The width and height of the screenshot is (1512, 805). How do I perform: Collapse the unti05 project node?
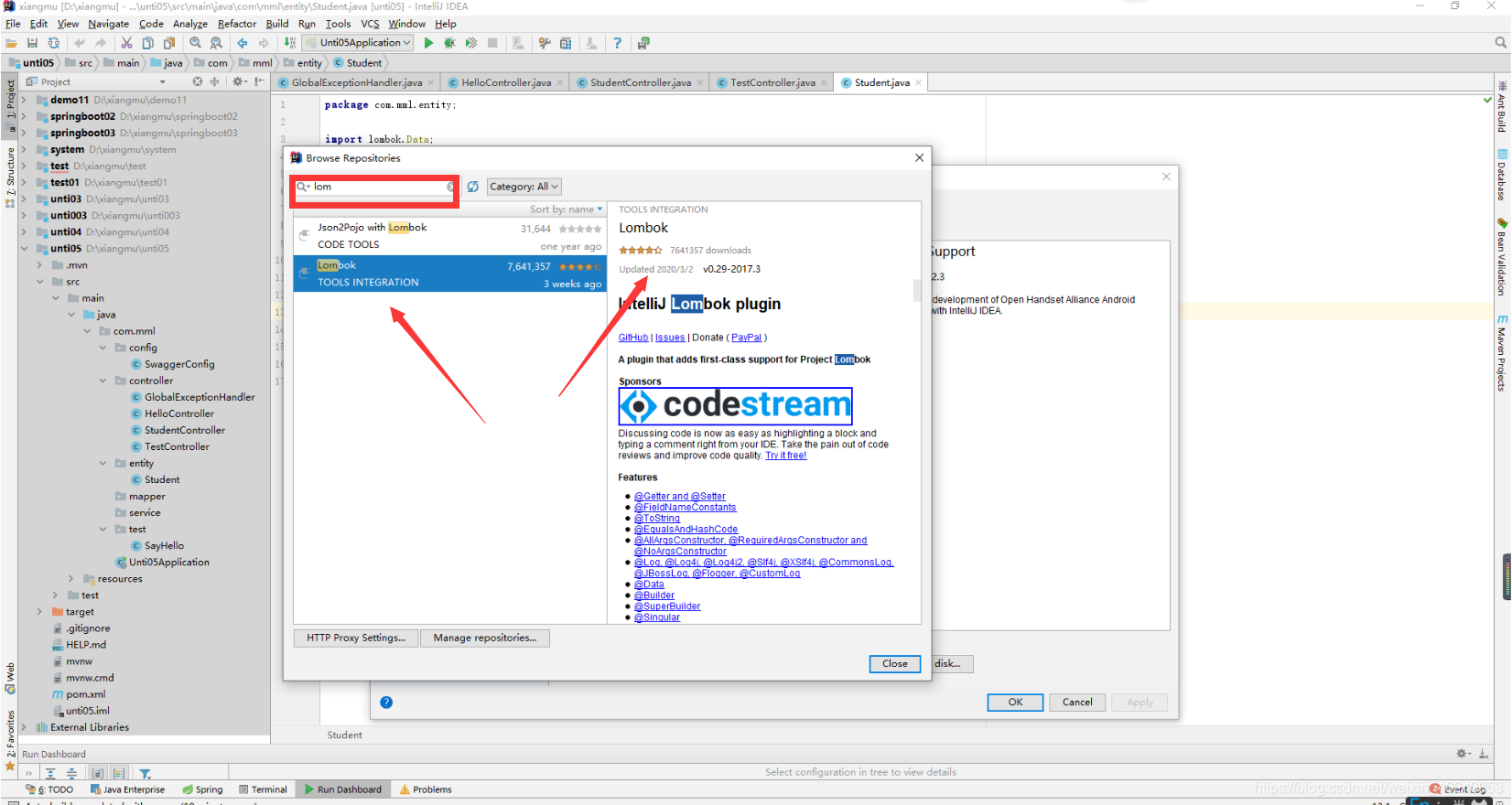[25, 248]
